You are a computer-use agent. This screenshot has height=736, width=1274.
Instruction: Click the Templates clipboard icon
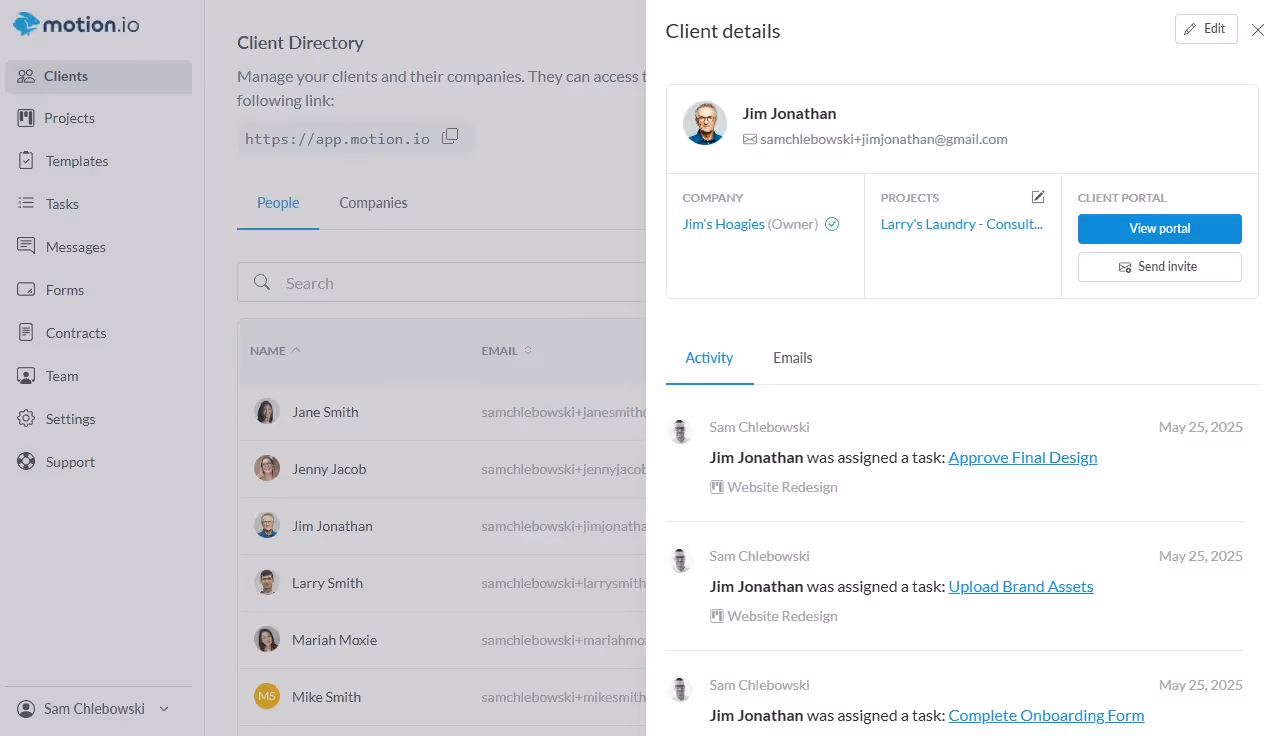point(26,161)
